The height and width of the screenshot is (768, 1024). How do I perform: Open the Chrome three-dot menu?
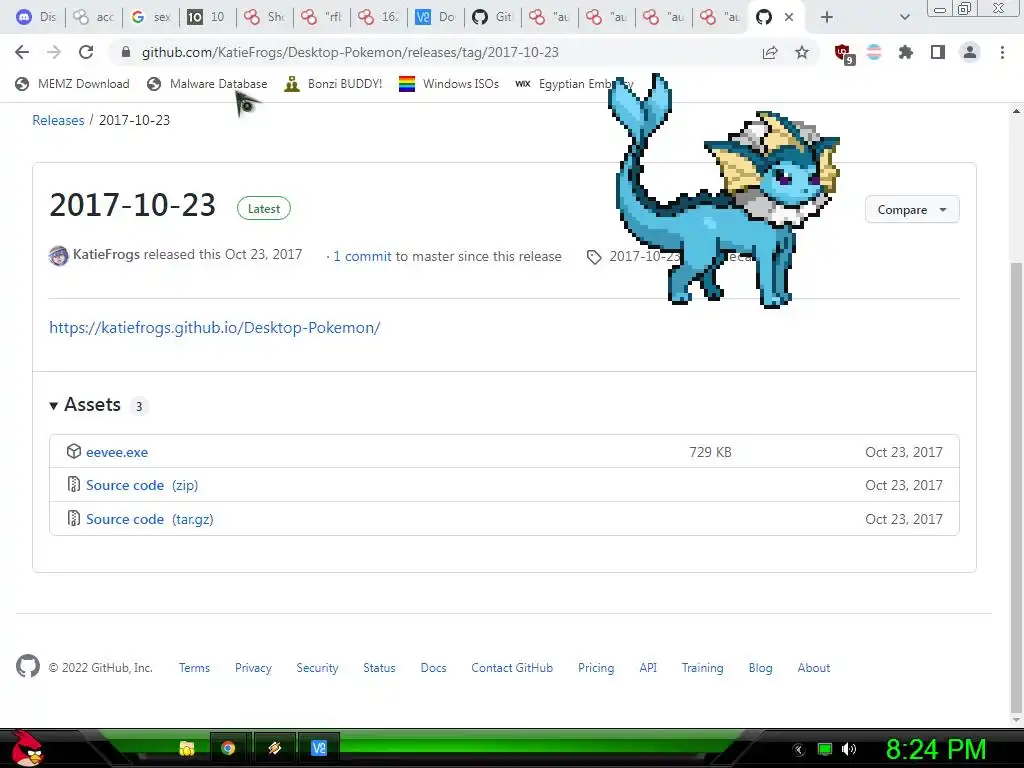(x=1002, y=52)
